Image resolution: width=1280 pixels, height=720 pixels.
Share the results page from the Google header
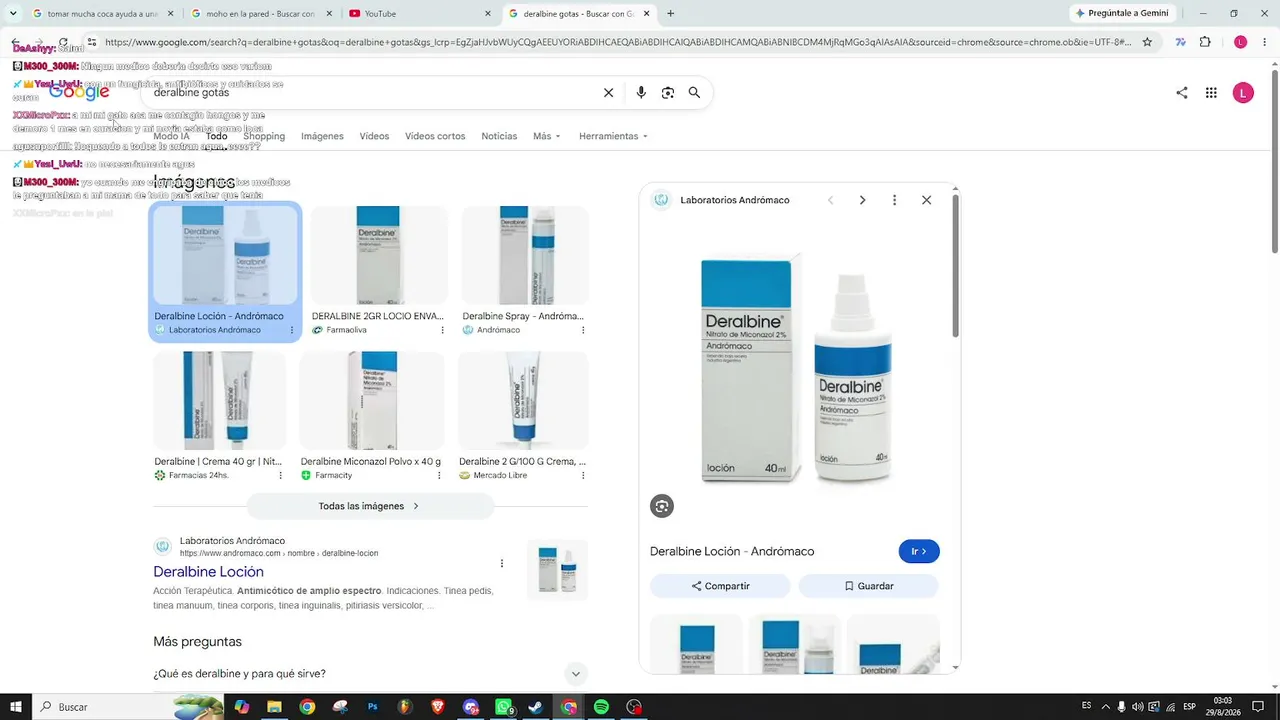point(1182,93)
